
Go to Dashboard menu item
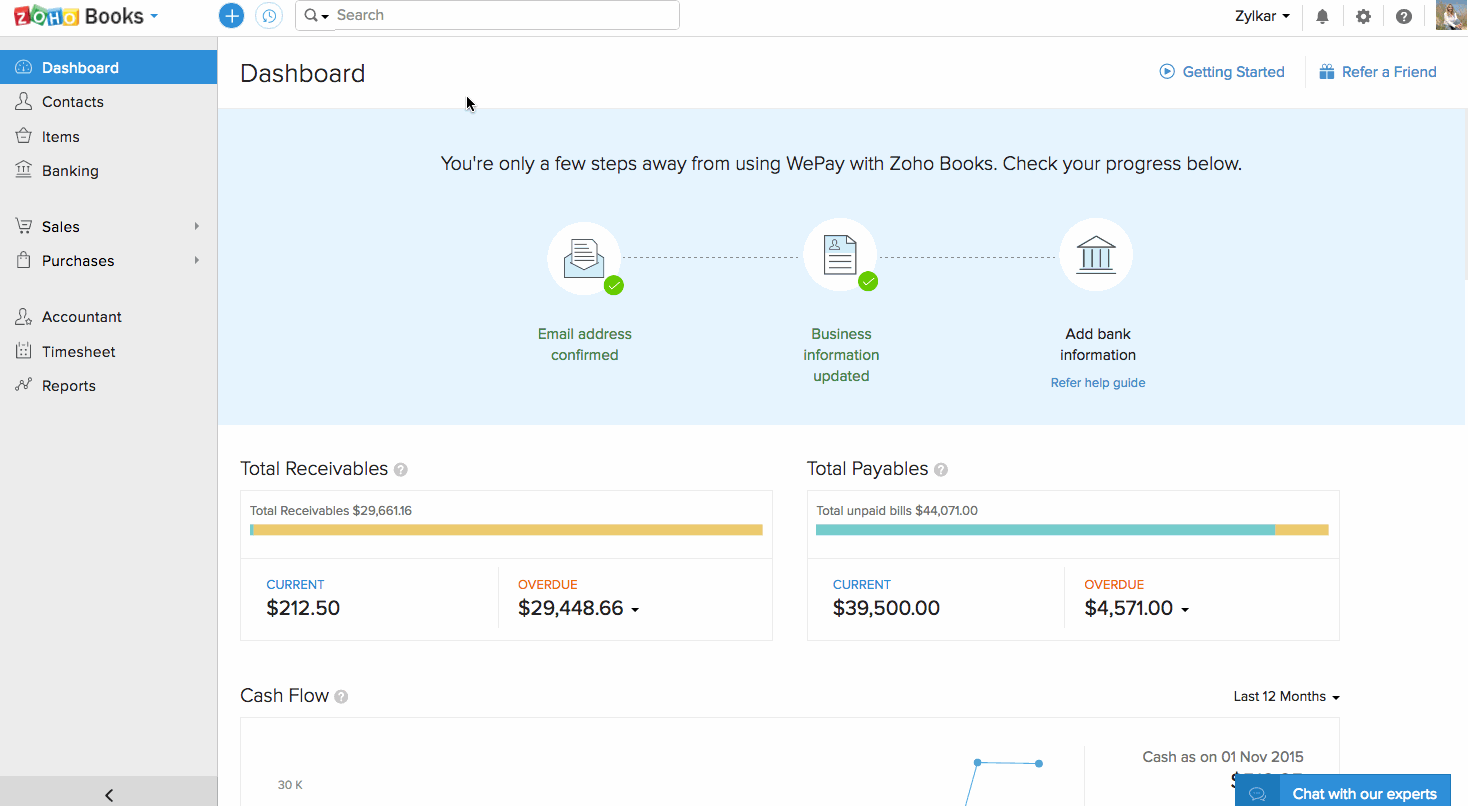(108, 67)
